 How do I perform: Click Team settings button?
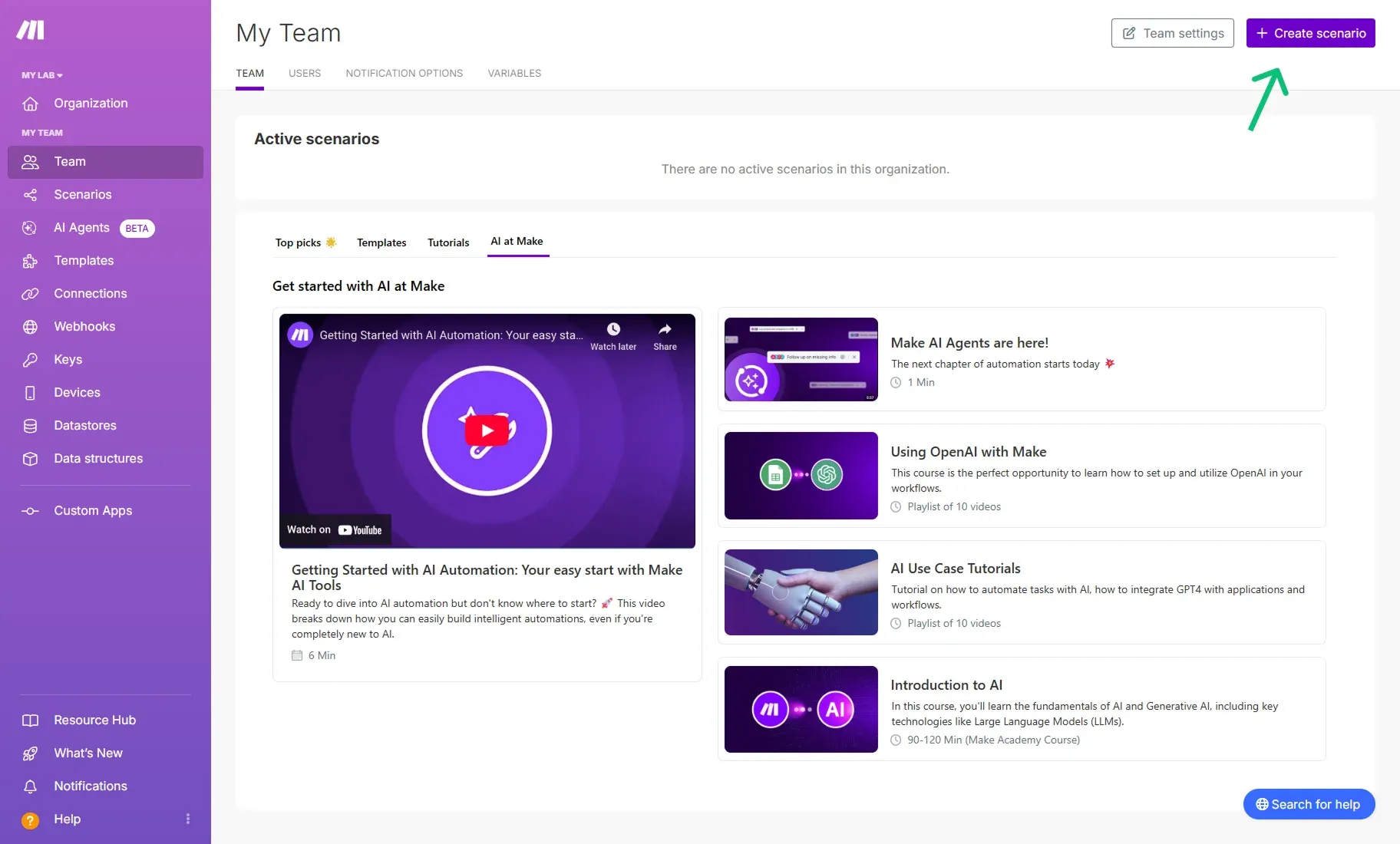point(1172,33)
